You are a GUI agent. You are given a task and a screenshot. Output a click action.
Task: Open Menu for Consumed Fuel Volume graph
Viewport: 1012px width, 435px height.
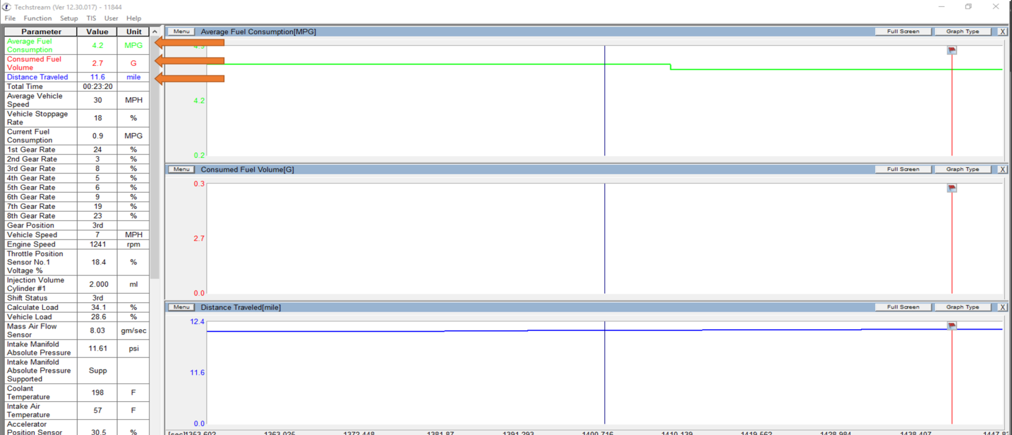coord(181,169)
